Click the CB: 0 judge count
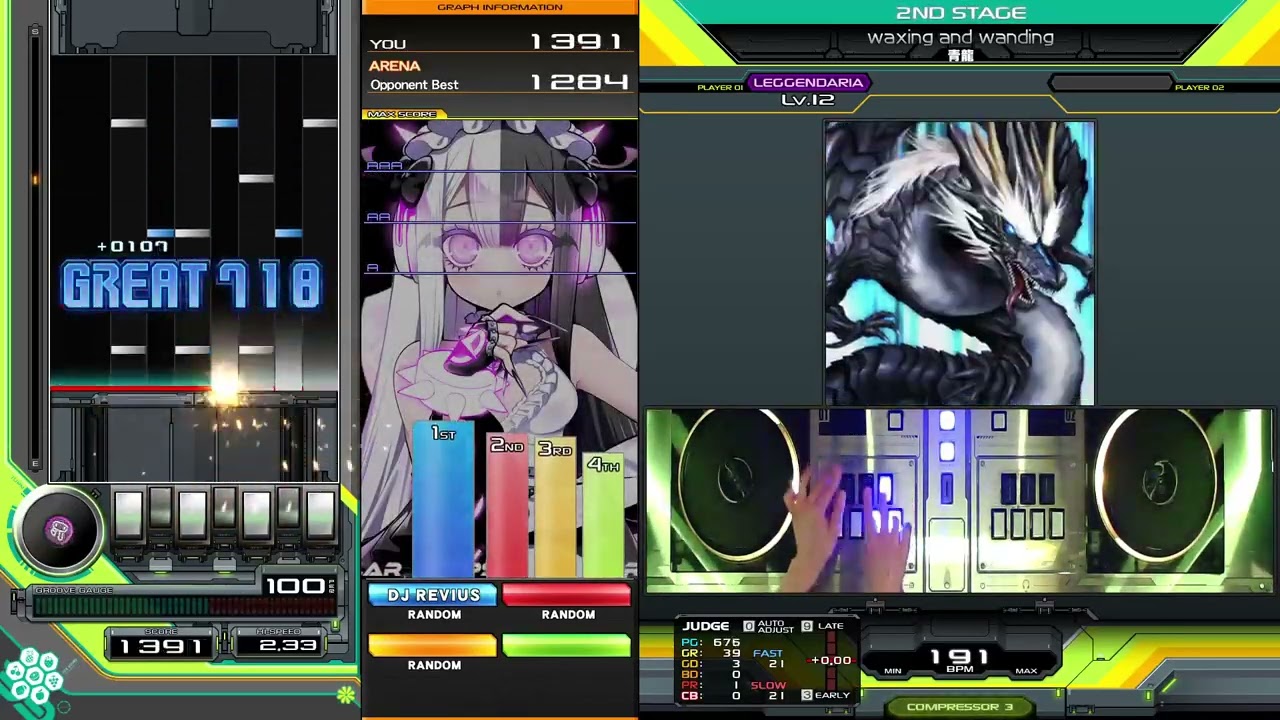 (711, 696)
